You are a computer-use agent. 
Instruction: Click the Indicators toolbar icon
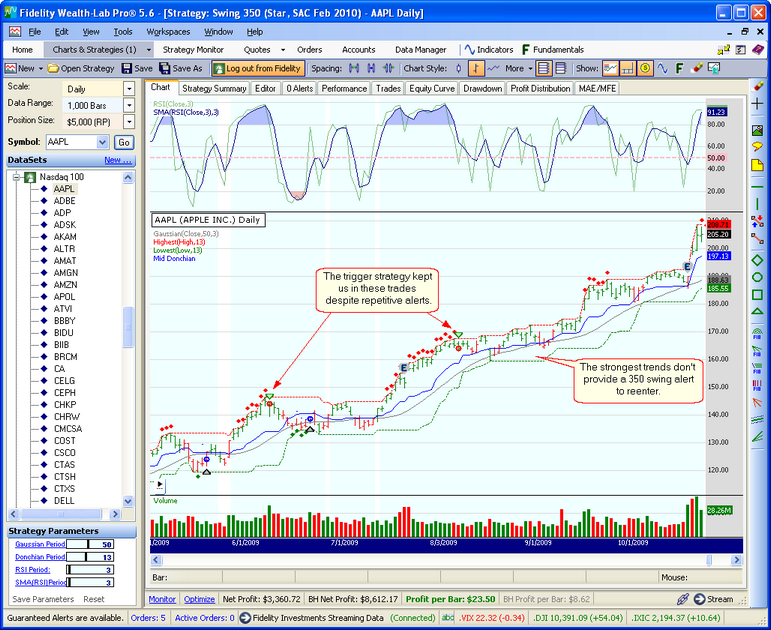coord(489,49)
